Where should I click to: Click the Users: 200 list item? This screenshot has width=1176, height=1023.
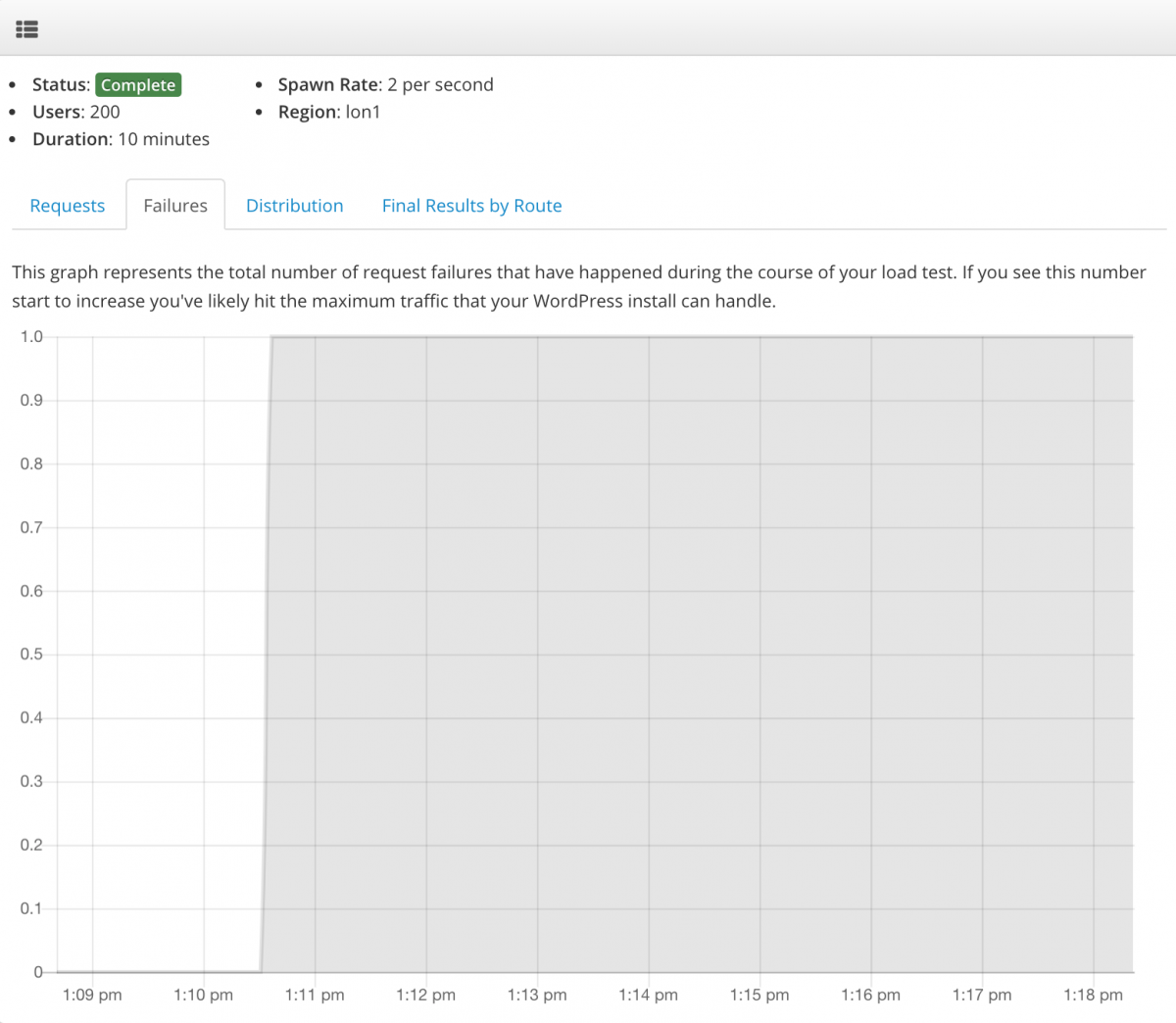click(x=75, y=112)
